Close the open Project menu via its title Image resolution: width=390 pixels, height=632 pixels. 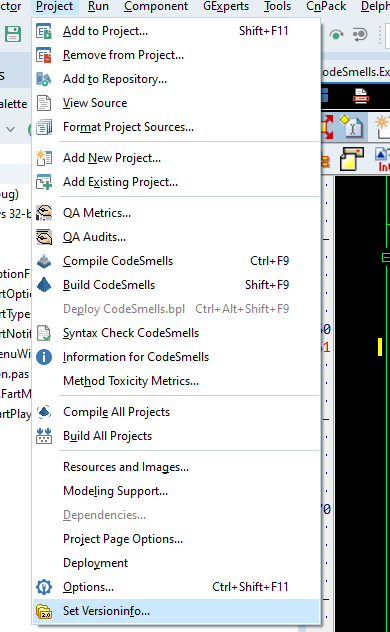(55, 6)
